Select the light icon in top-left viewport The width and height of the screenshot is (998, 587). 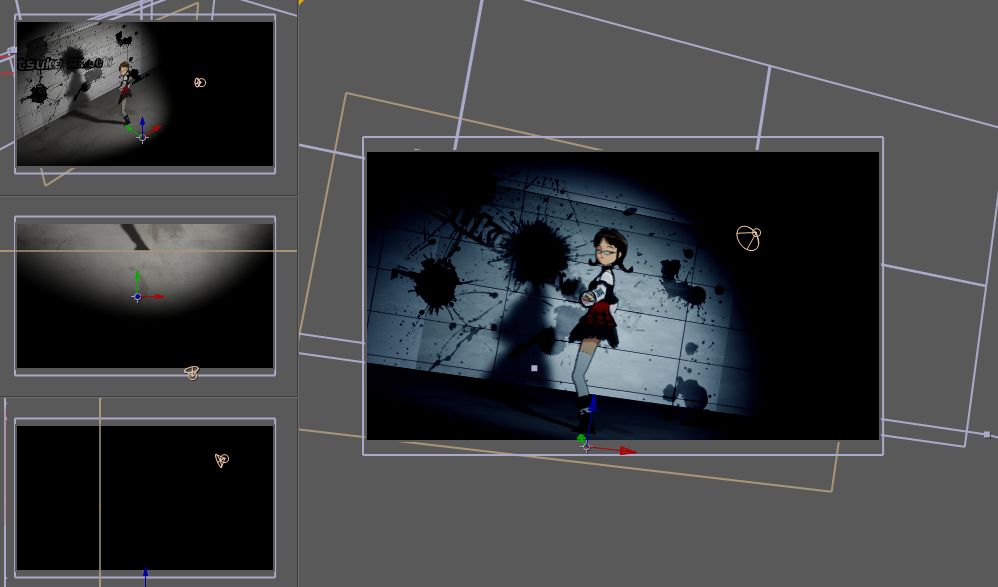(200, 82)
